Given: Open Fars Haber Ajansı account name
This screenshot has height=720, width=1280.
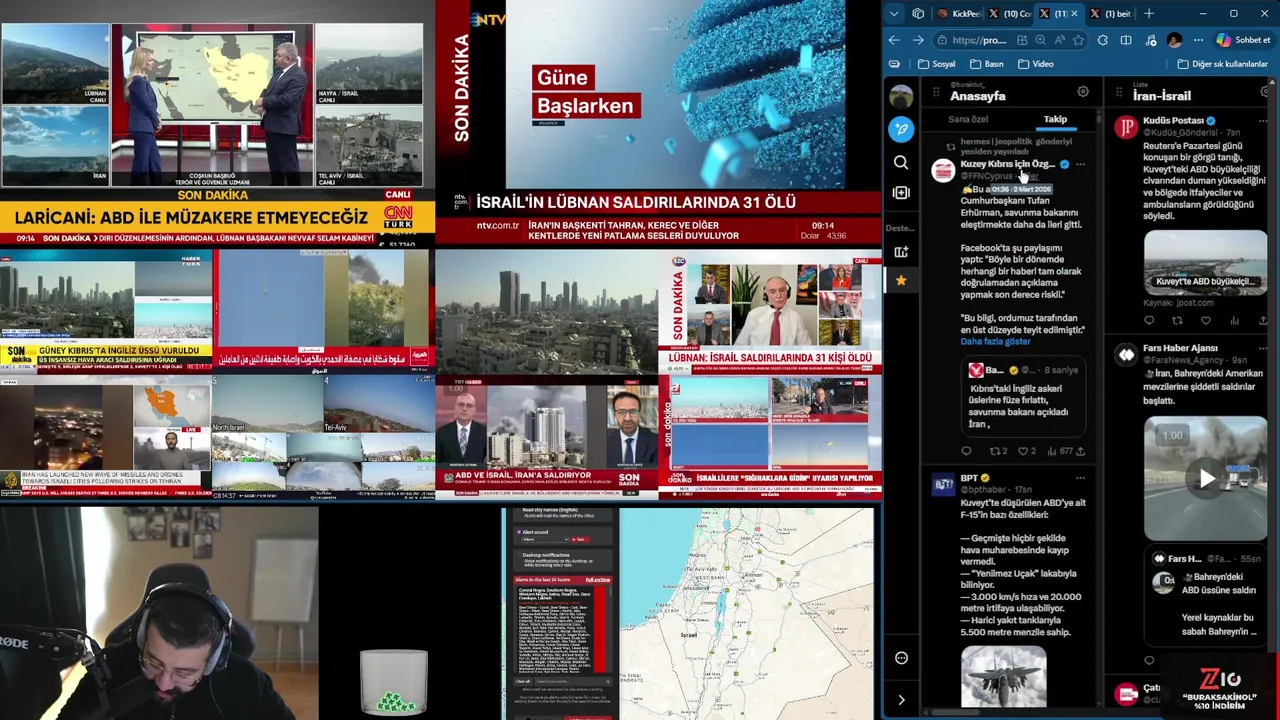Looking at the screenshot, I should pyautogui.click(x=1181, y=348).
